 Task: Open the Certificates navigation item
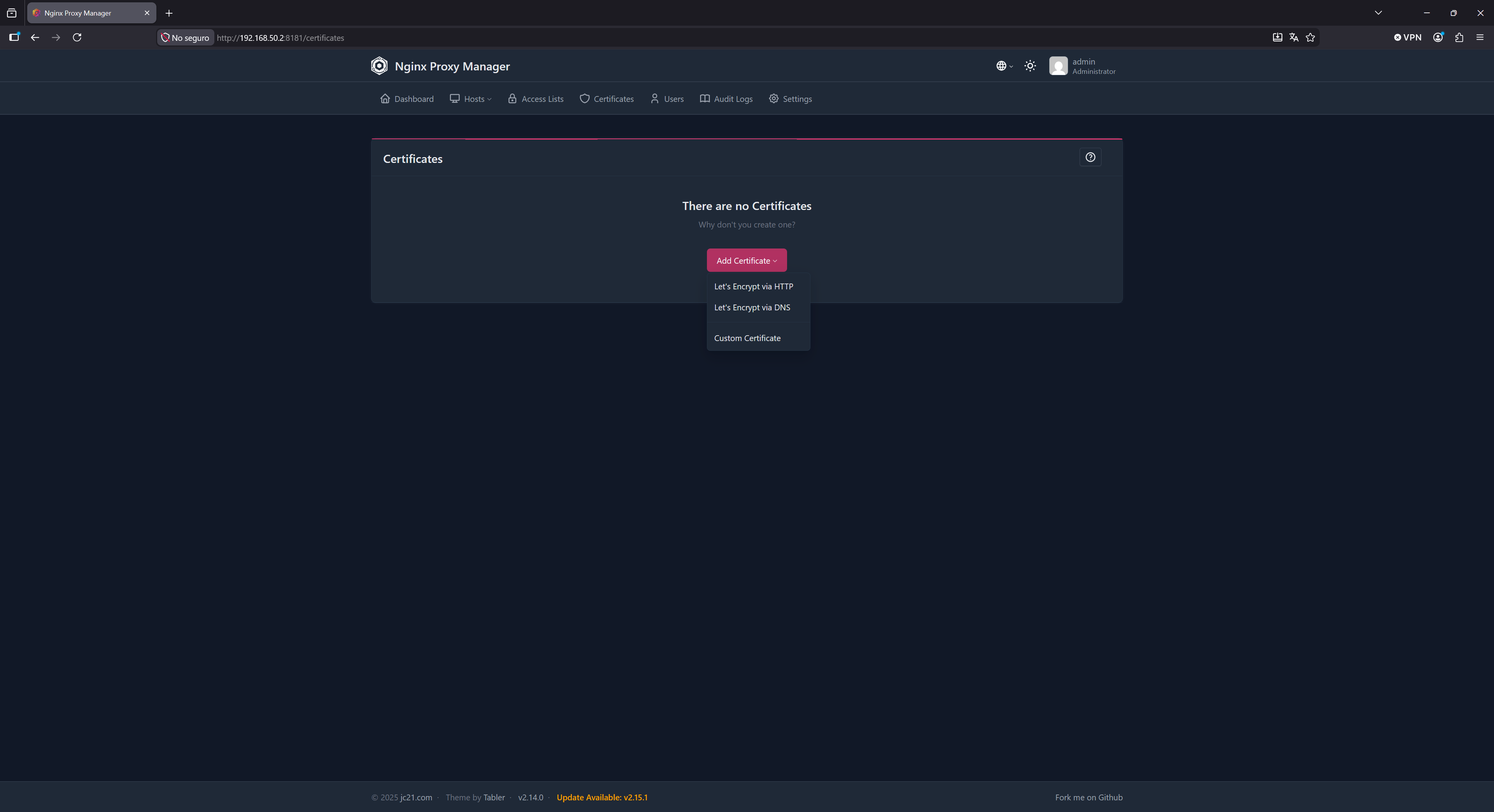tap(607, 99)
